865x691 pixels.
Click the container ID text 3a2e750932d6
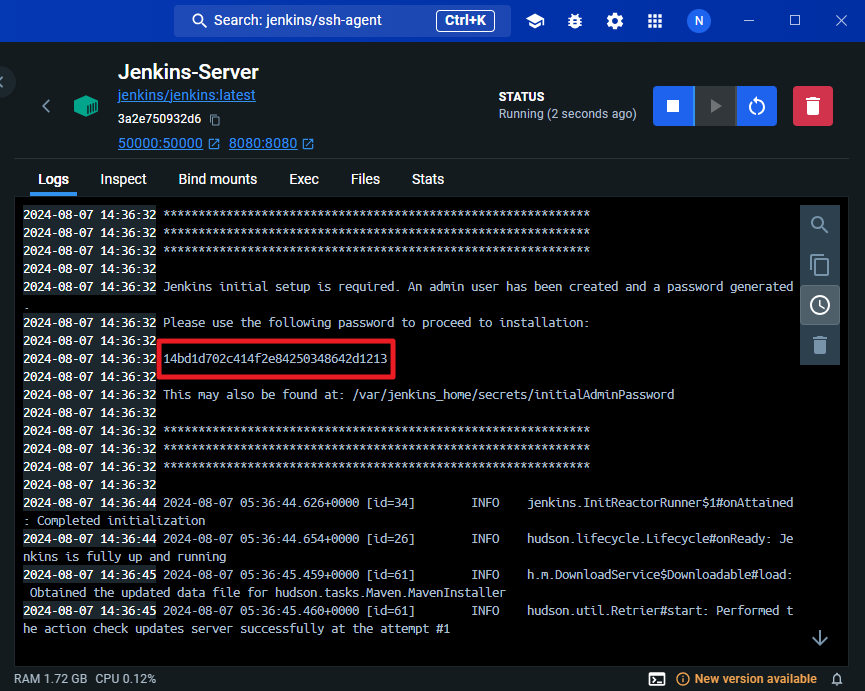coord(159,119)
